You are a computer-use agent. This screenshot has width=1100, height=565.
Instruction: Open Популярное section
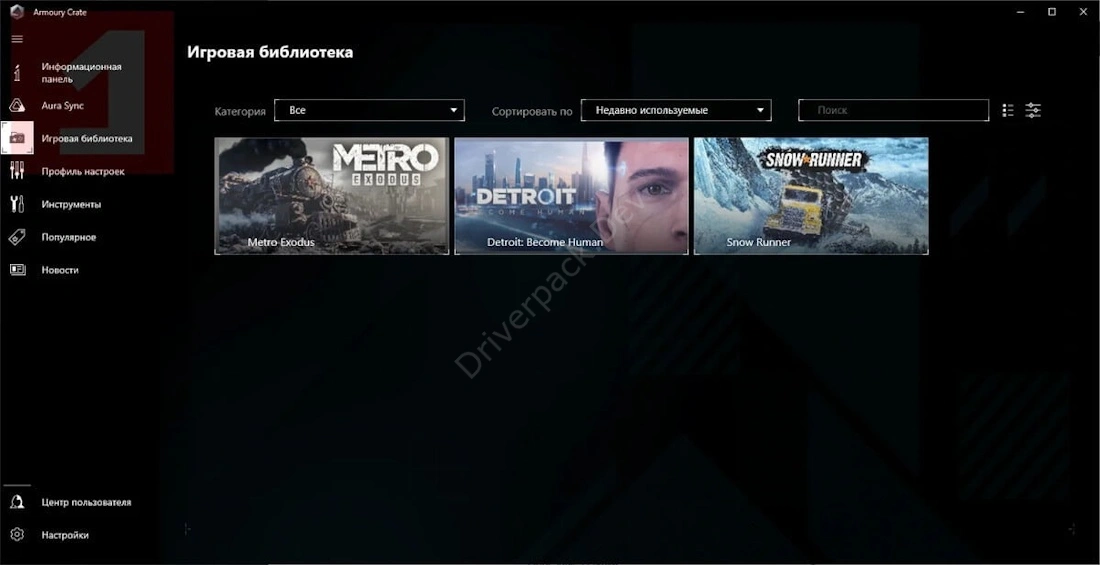[69, 237]
